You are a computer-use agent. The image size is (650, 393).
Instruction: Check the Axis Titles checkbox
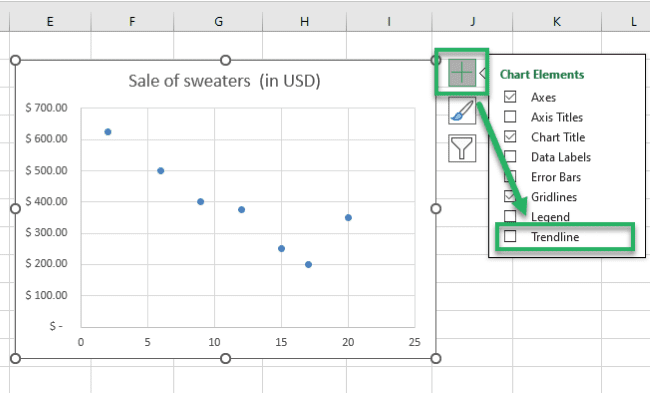click(x=510, y=116)
